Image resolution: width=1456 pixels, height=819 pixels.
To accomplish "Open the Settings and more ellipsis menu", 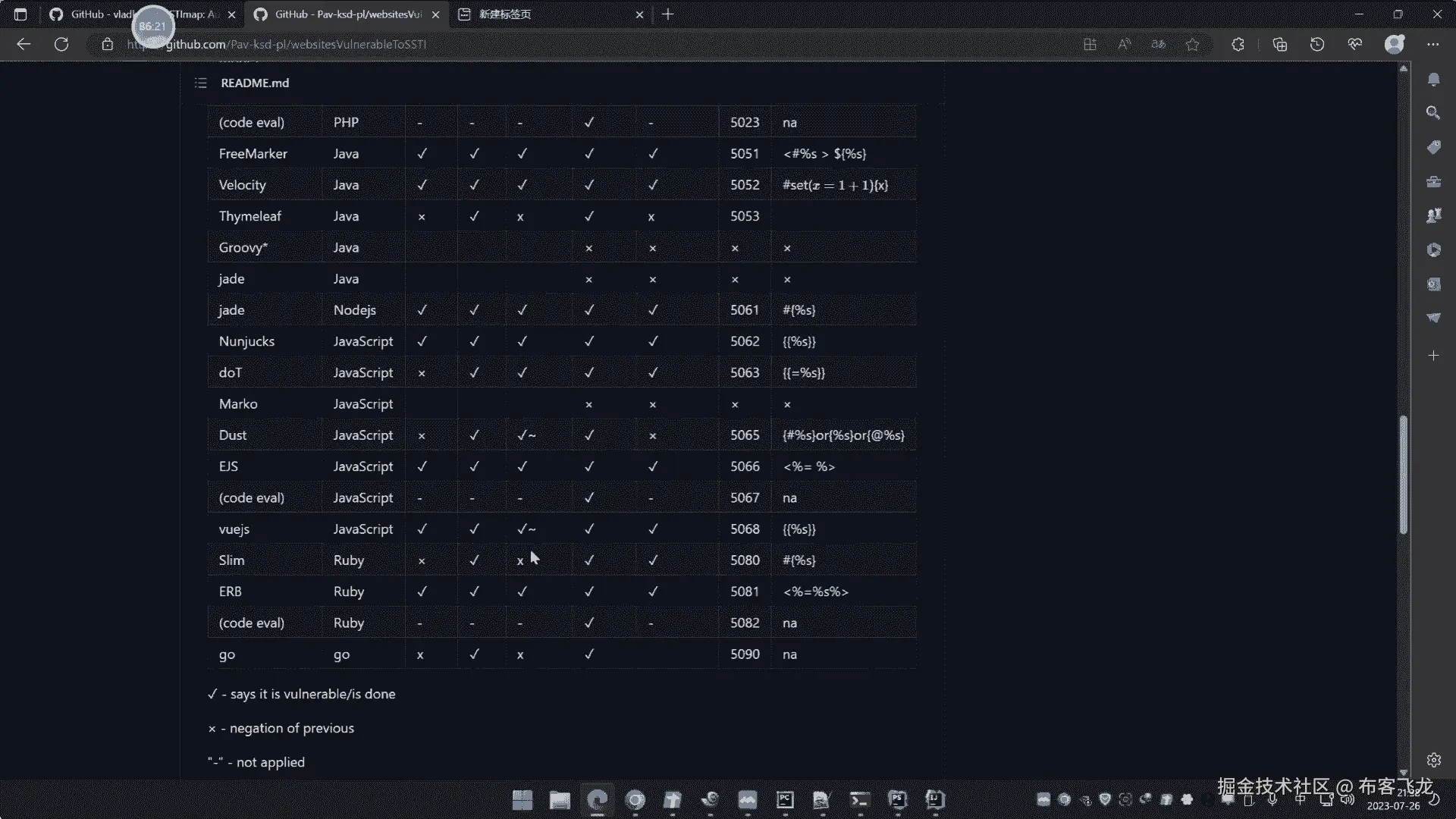I will point(1432,44).
